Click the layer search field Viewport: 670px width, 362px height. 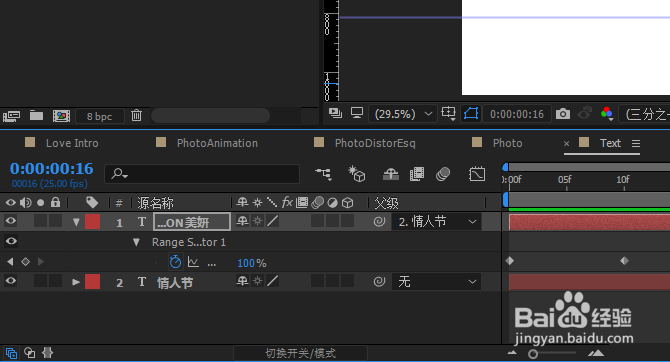202,174
